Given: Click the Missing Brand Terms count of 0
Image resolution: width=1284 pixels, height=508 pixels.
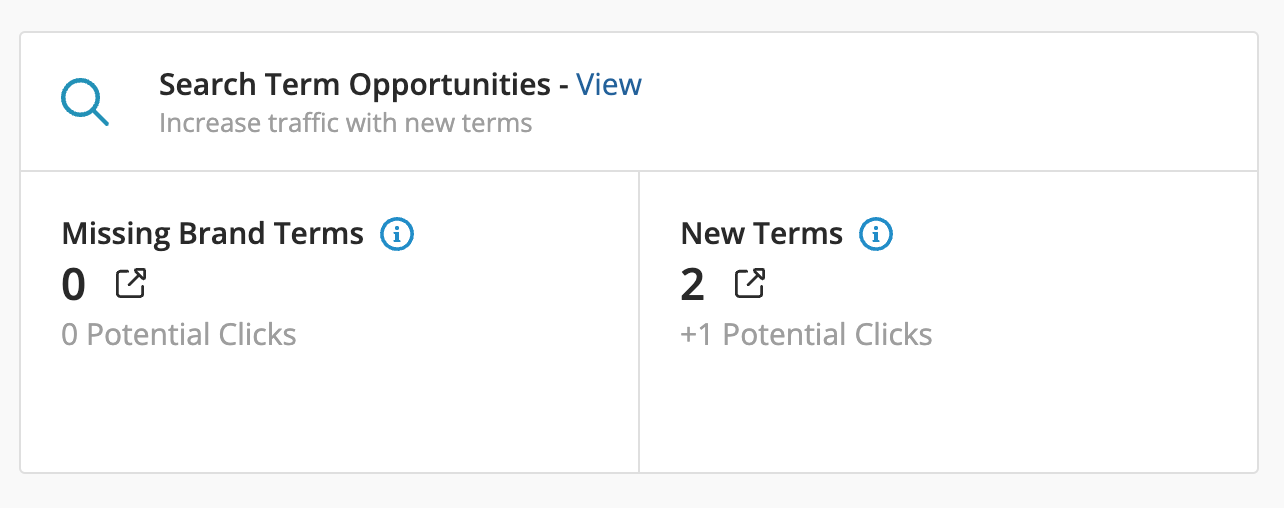Looking at the screenshot, I should point(74,285).
